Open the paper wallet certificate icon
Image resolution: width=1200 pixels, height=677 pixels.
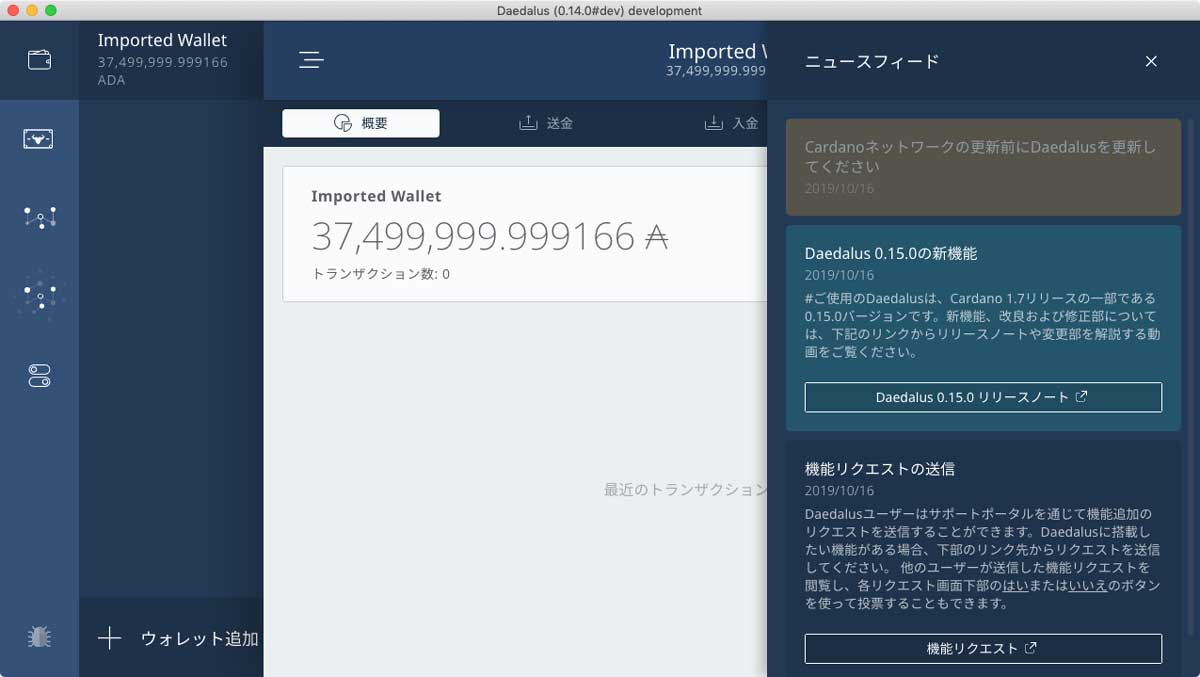39,139
